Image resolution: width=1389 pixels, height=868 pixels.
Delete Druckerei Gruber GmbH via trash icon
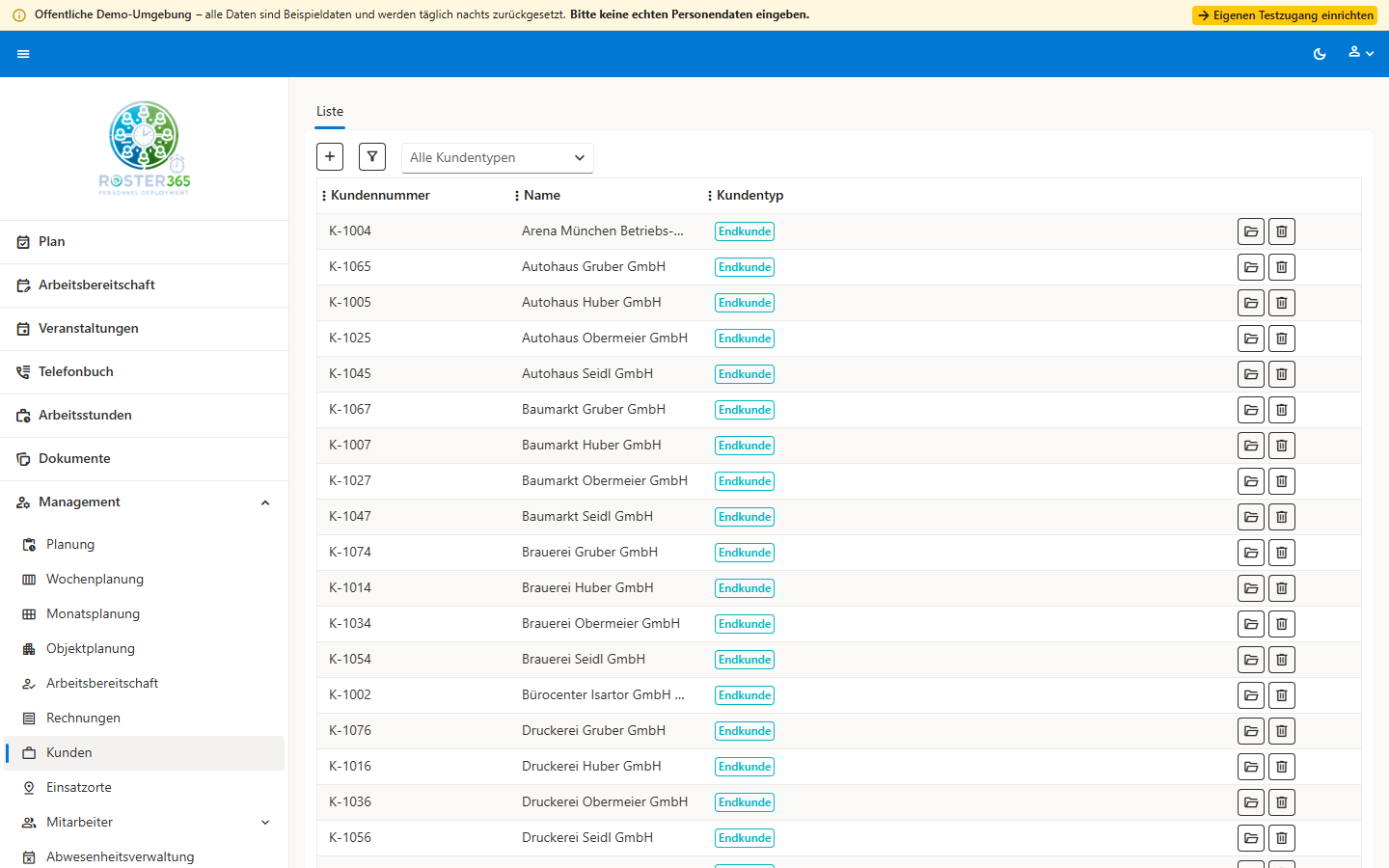coord(1282,731)
